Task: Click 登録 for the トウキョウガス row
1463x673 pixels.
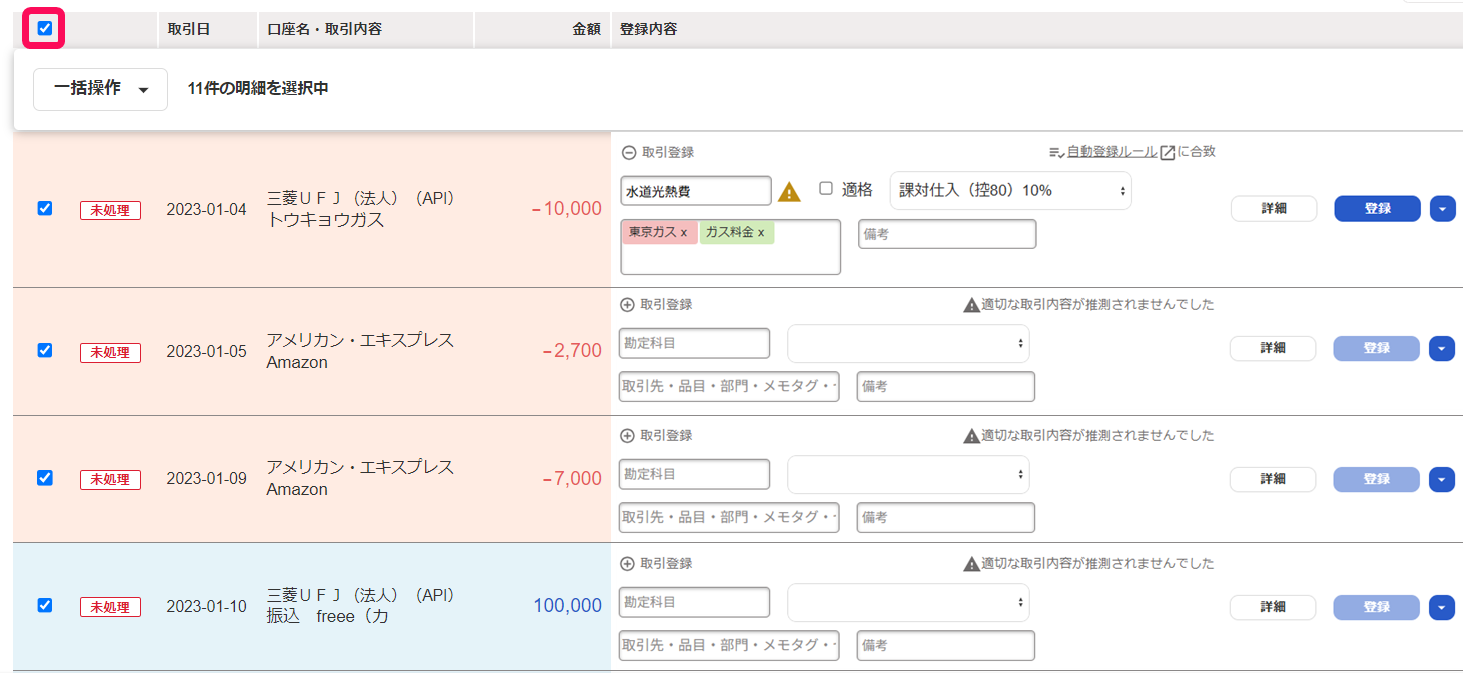Action: pos(1377,209)
